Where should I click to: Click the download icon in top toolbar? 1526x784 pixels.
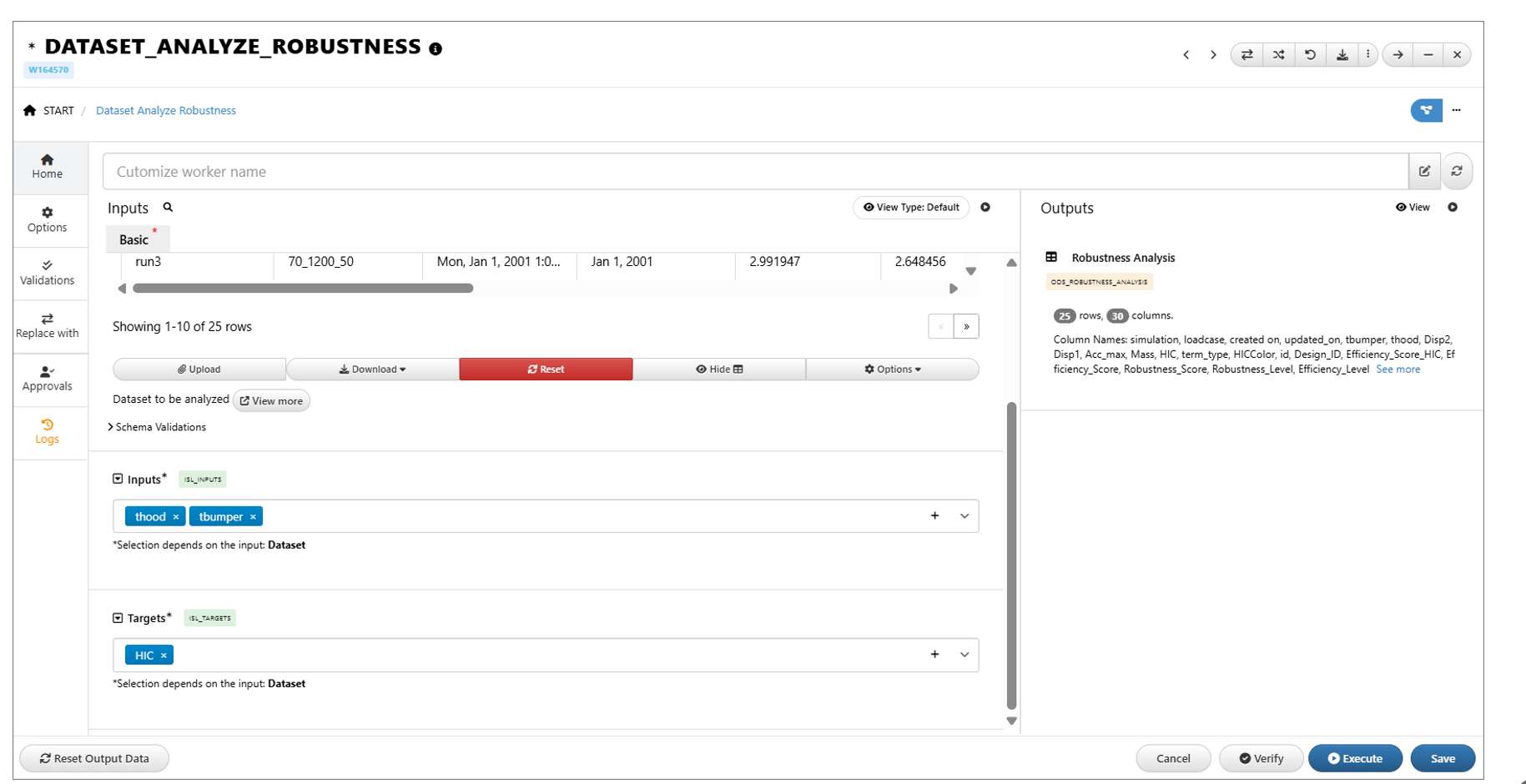pos(1342,55)
